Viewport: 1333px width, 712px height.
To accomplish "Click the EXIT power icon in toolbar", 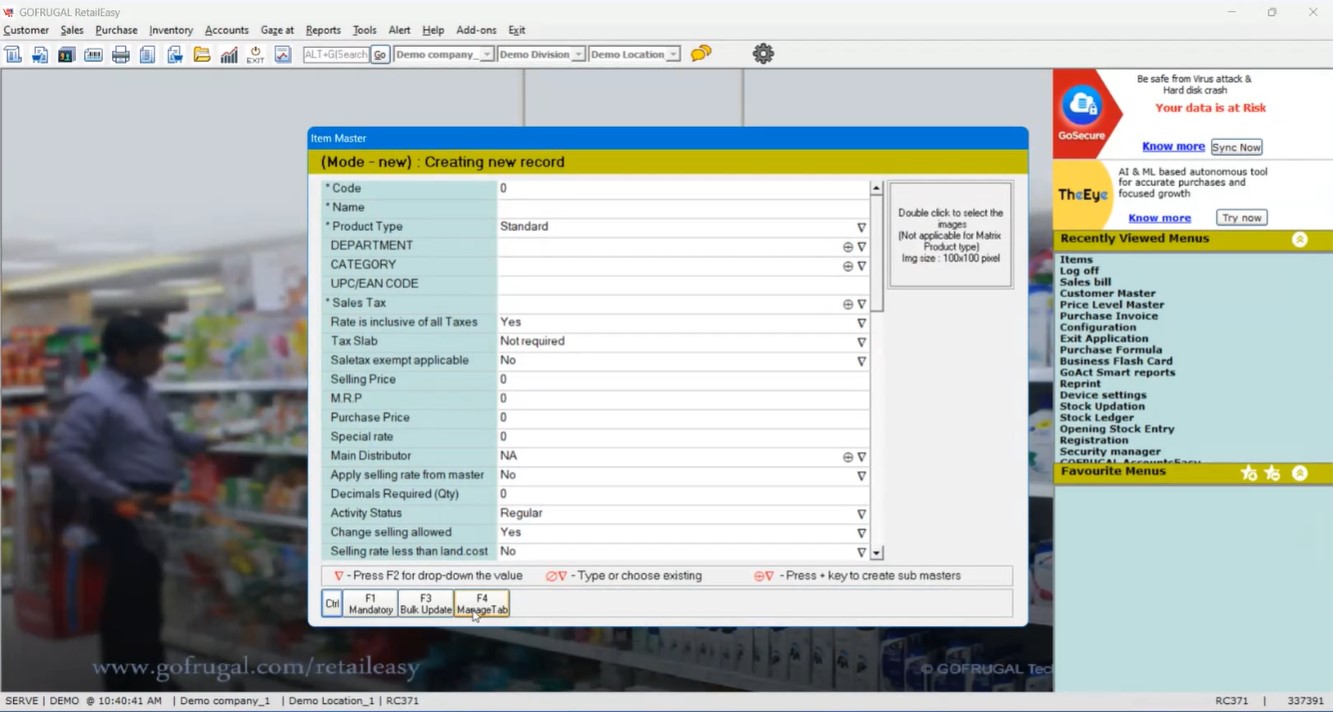I will (255, 55).
